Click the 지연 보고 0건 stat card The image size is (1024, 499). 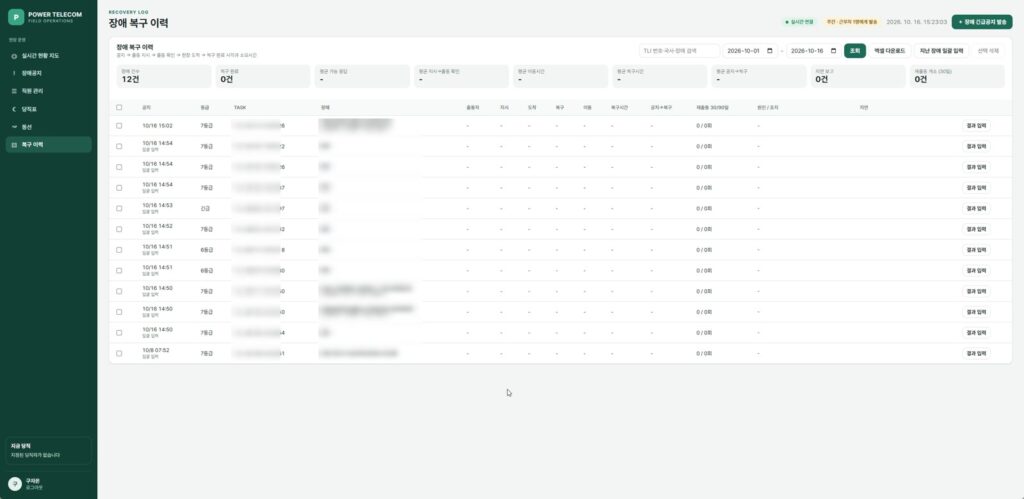tap(857, 76)
